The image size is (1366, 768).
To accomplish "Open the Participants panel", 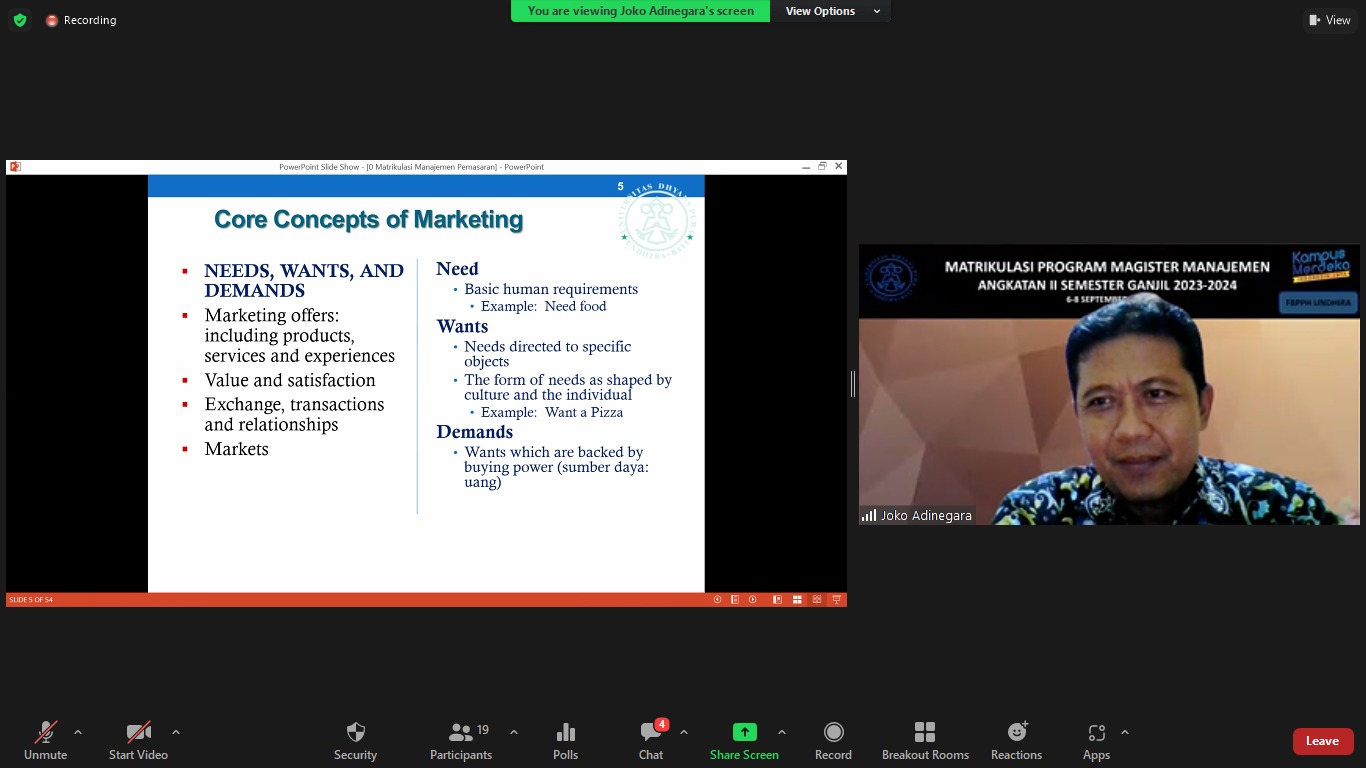I will pyautogui.click(x=461, y=741).
